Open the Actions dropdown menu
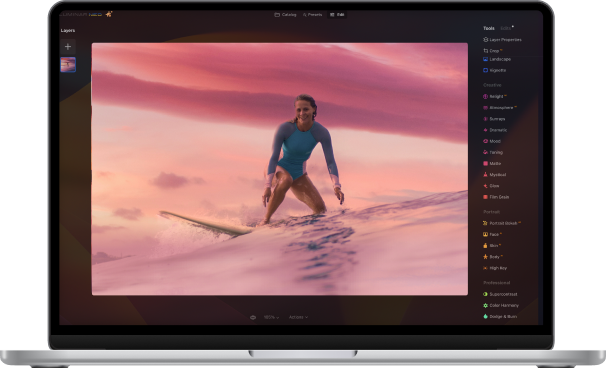The width and height of the screenshot is (606, 368). click(298, 317)
